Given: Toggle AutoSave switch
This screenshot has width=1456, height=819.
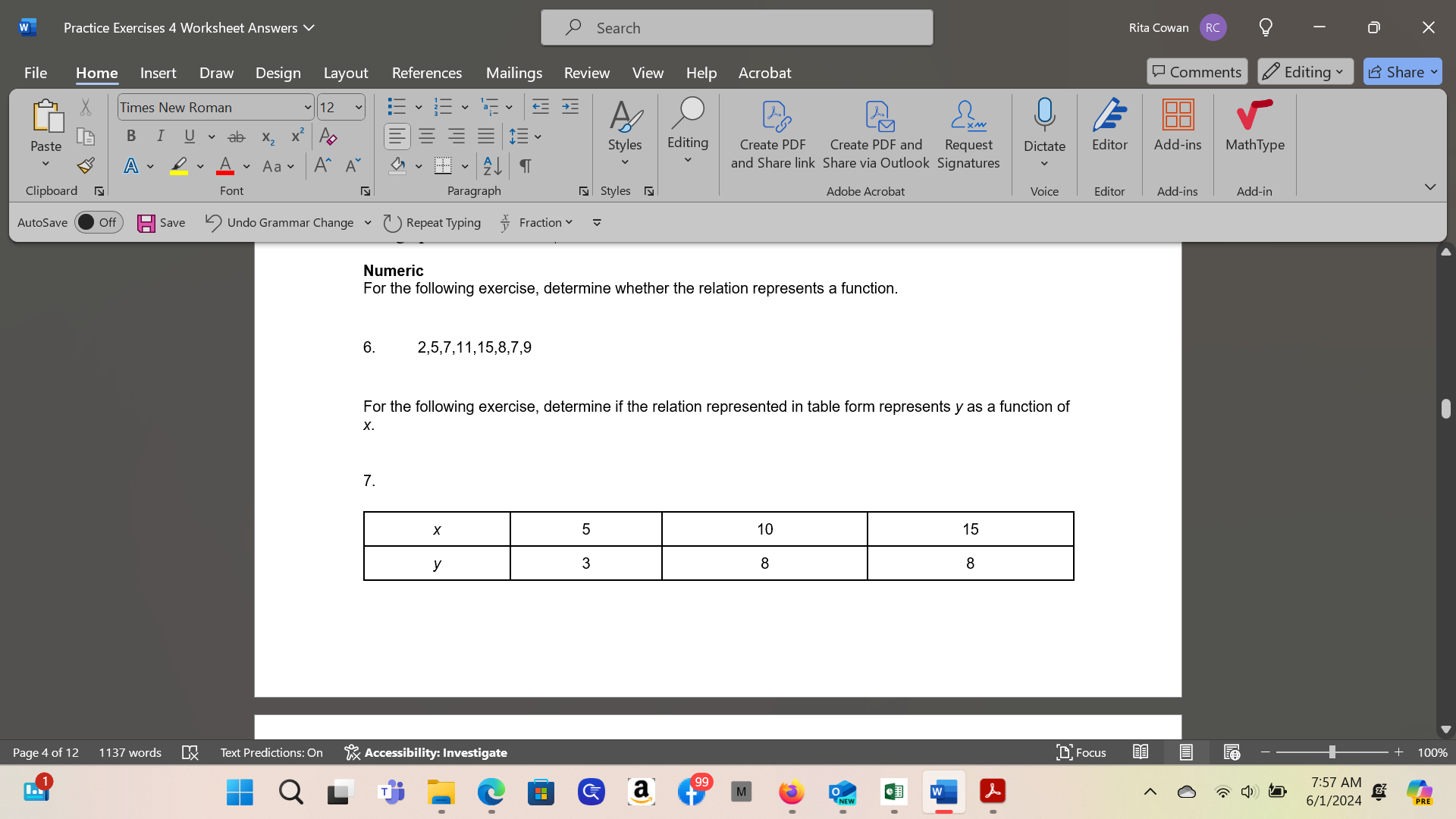Looking at the screenshot, I should 99,222.
